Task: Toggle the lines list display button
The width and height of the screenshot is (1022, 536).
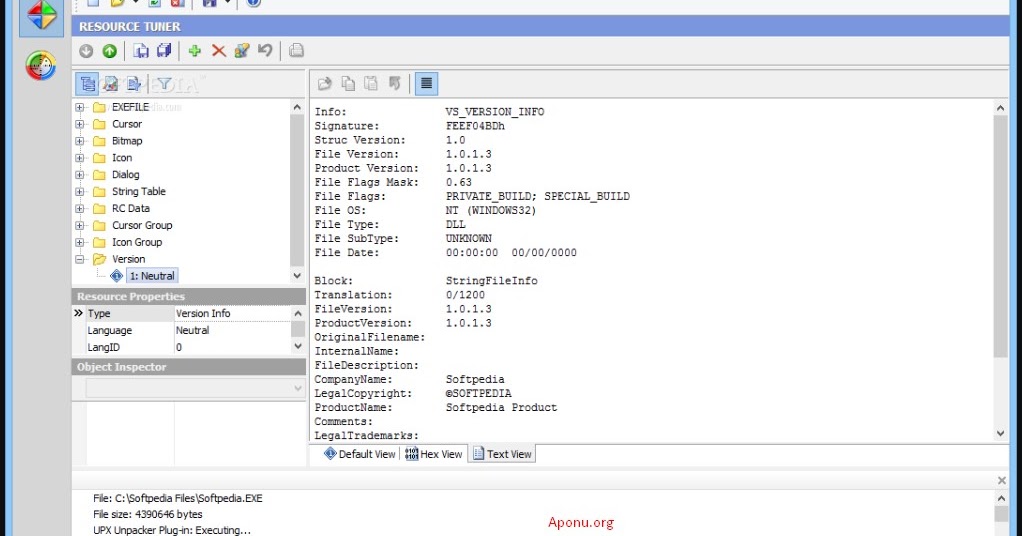Action: (x=426, y=83)
